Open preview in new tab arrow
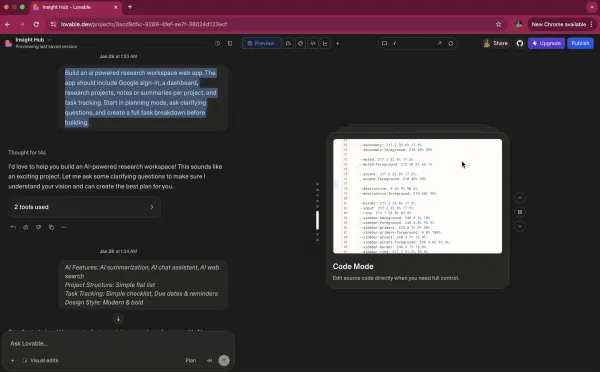Viewport: 600px width, 372px height. (439, 43)
